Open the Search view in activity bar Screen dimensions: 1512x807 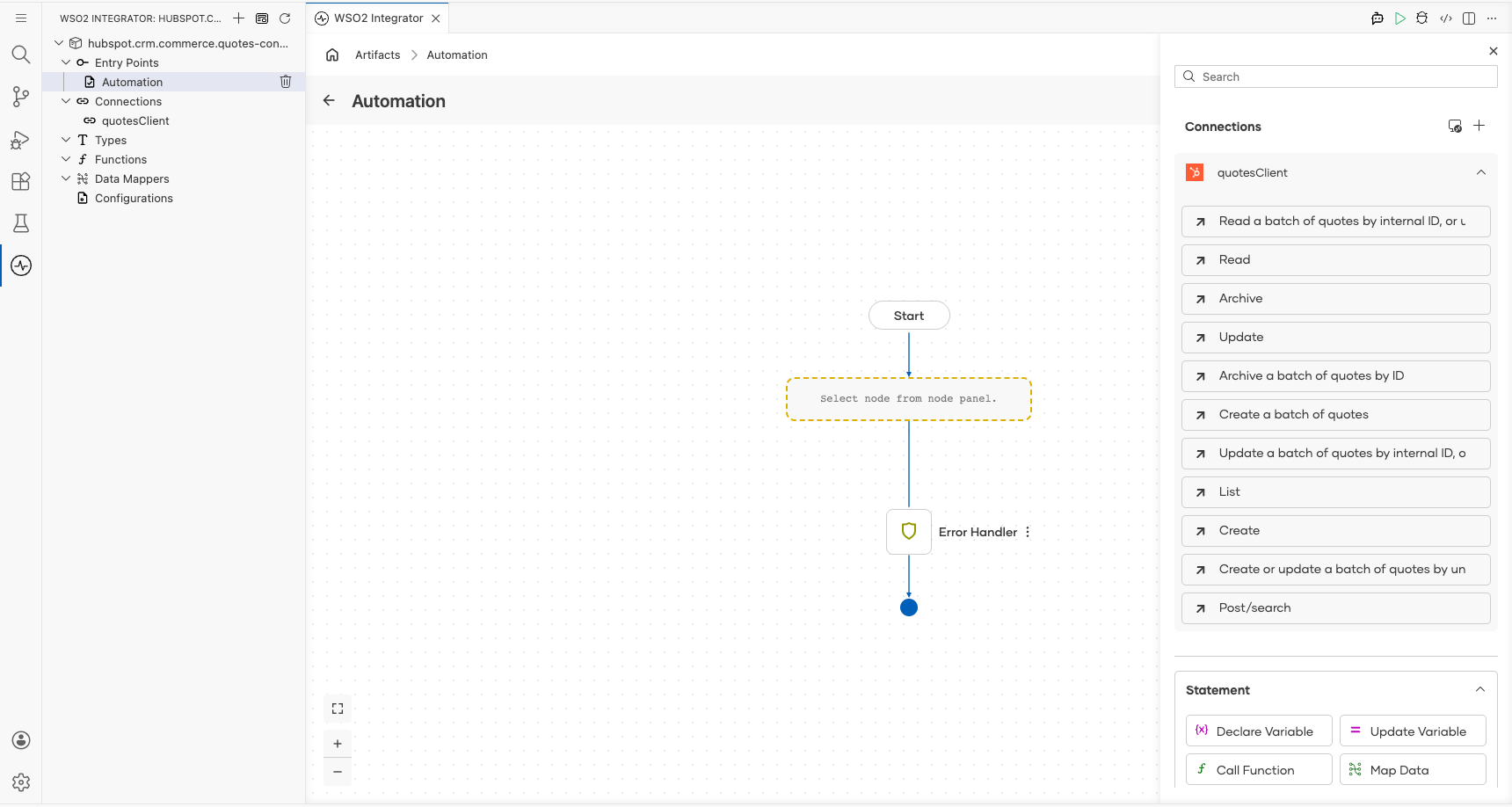pyautogui.click(x=21, y=55)
